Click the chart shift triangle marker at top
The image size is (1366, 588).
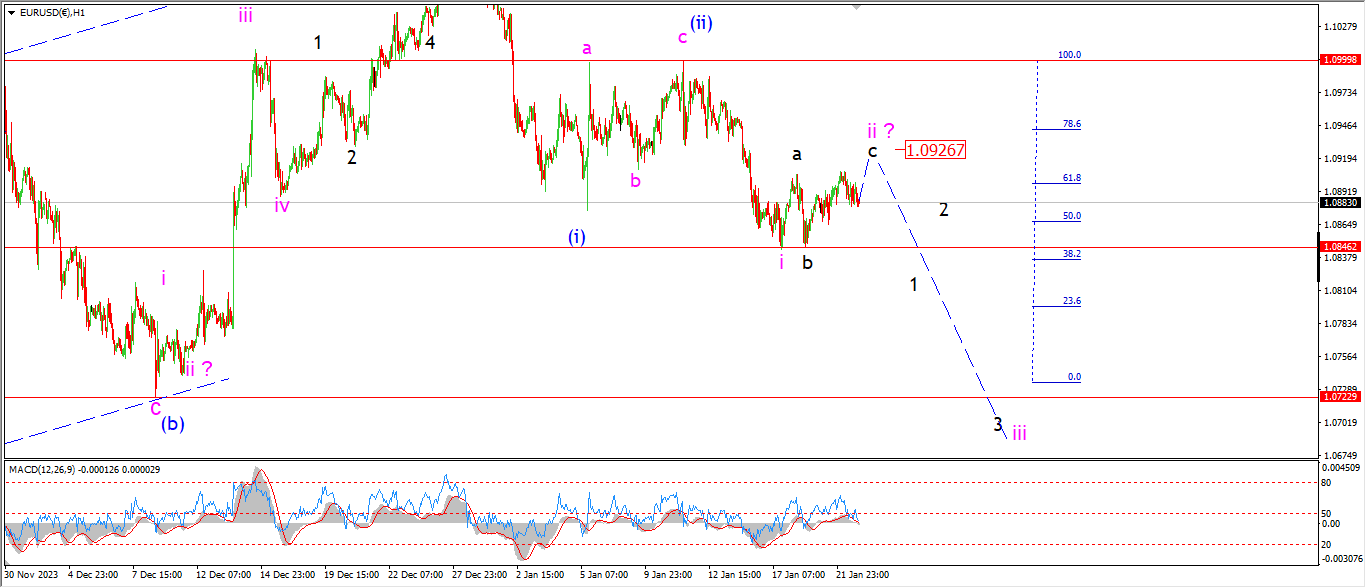pyautogui.click(x=856, y=6)
